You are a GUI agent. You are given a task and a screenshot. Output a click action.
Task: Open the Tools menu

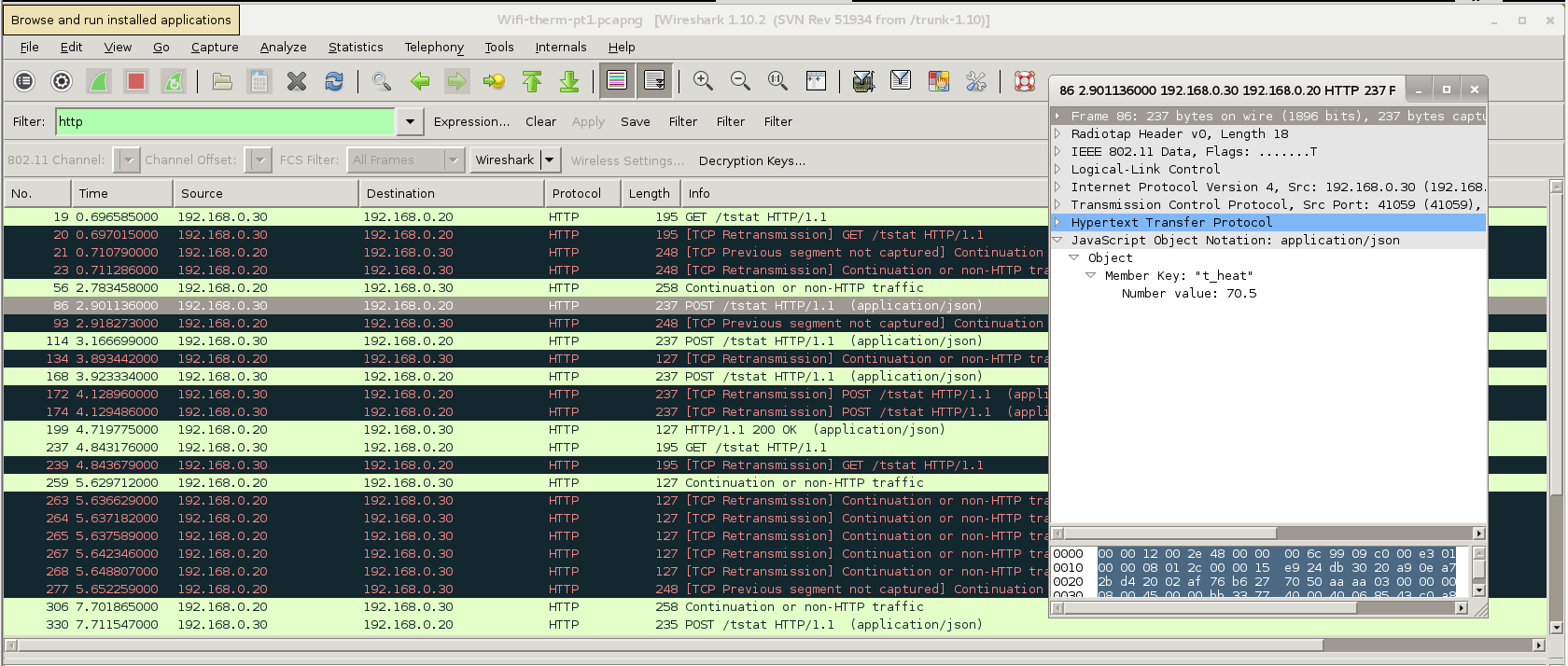499,47
